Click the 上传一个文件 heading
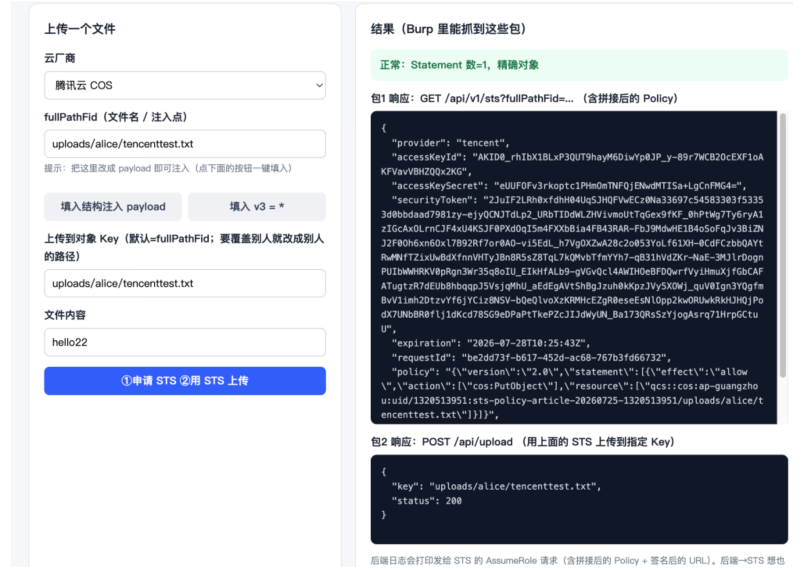The height and width of the screenshot is (570, 803). pyautogui.click(x=80, y=29)
